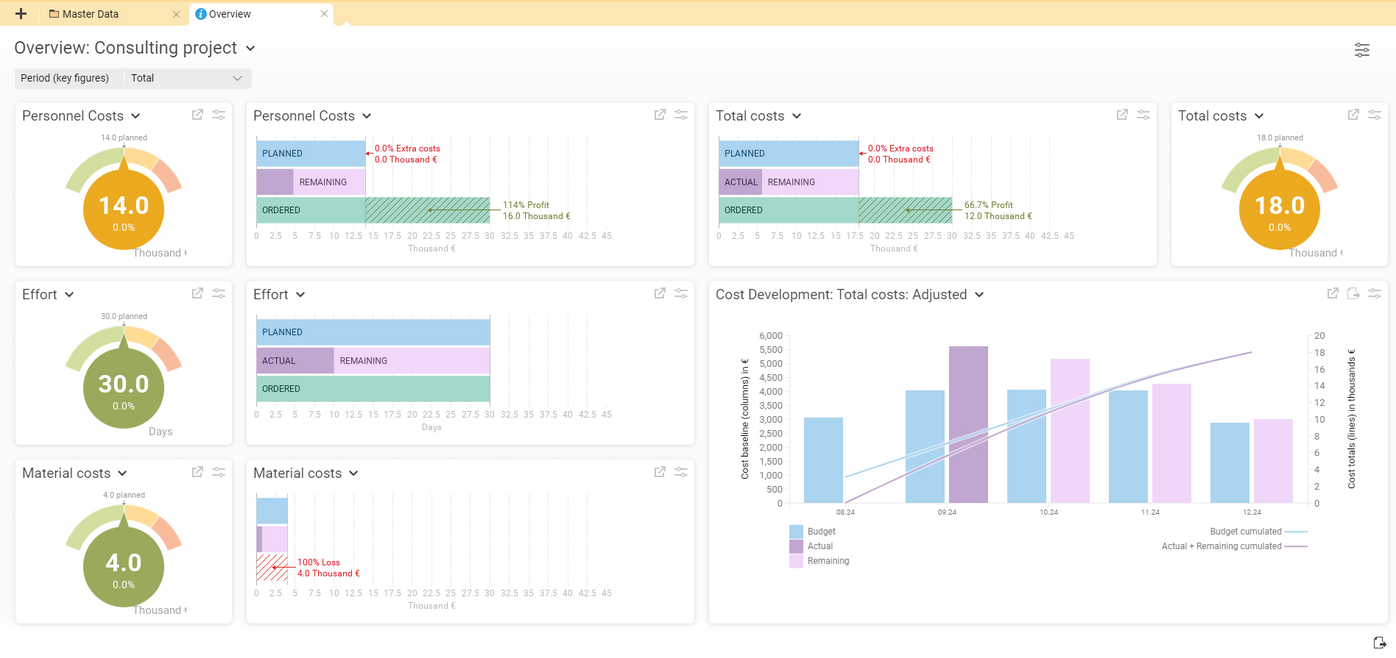Screen dimensions: 1396x658
Task: Open settings of the Effort bar chart widget
Action: click(681, 293)
